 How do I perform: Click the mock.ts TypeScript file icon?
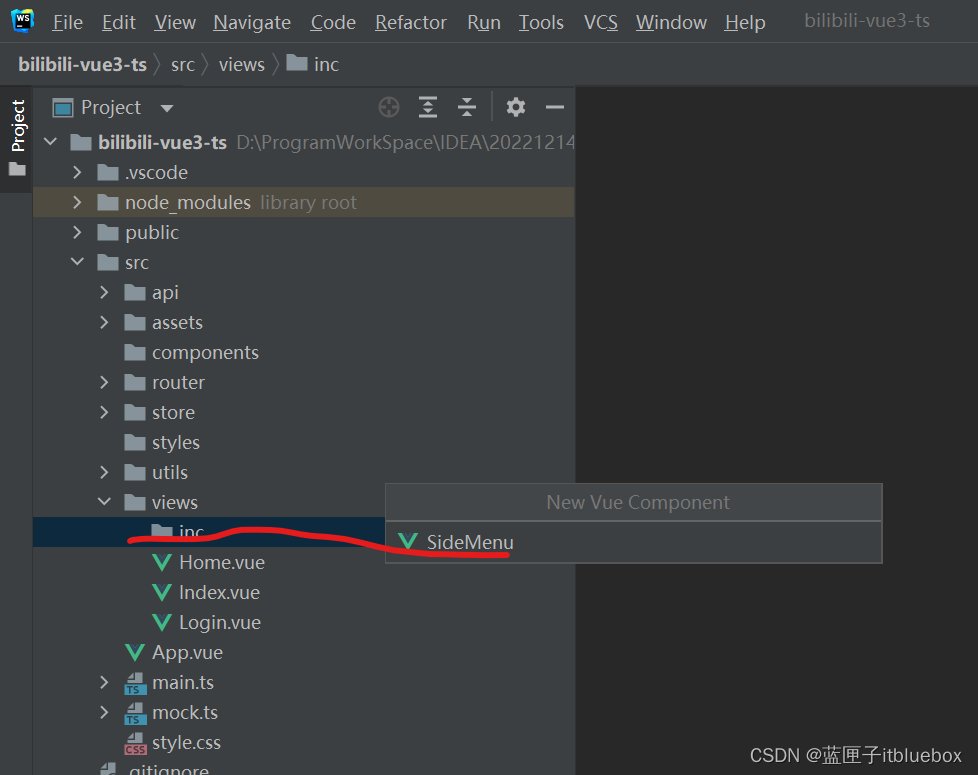(135, 713)
